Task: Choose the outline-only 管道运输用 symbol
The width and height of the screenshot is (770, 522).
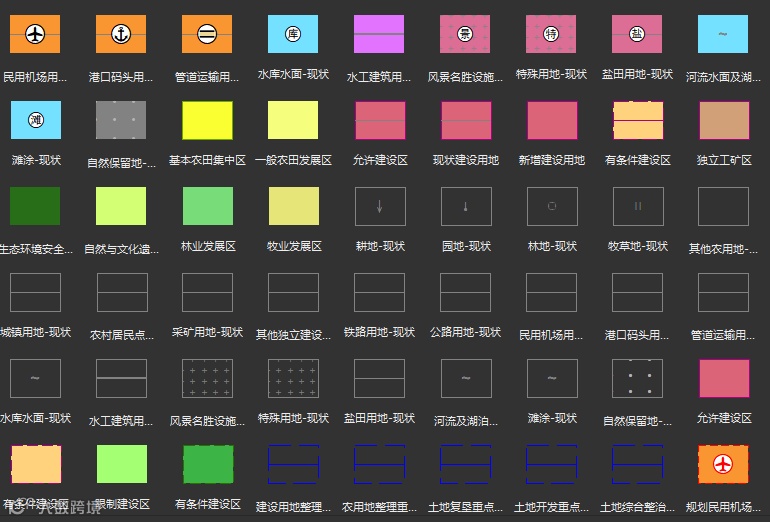Action: coord(723,293)
